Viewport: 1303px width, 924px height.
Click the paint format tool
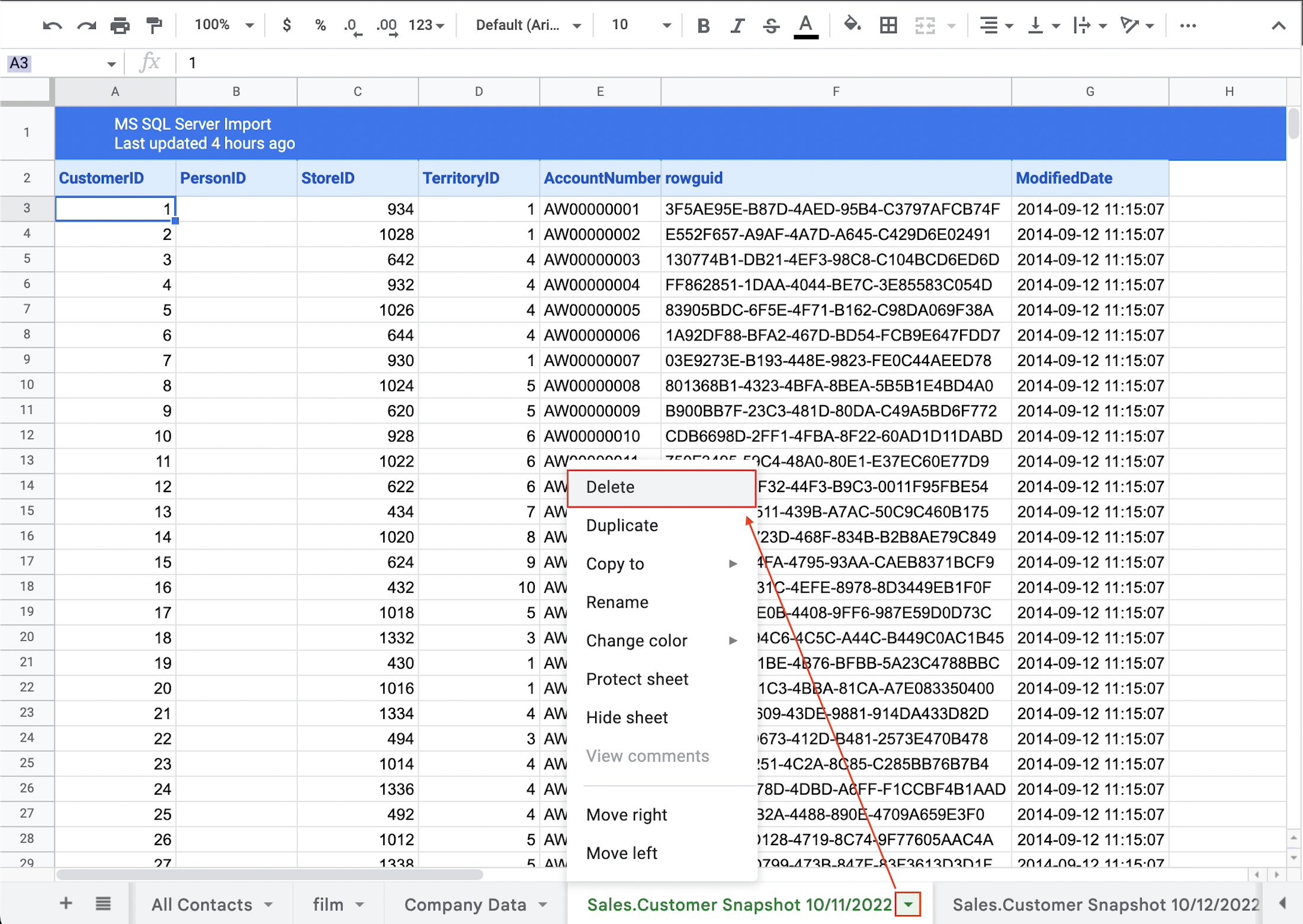pyautogui.click(x=154, y=25)
